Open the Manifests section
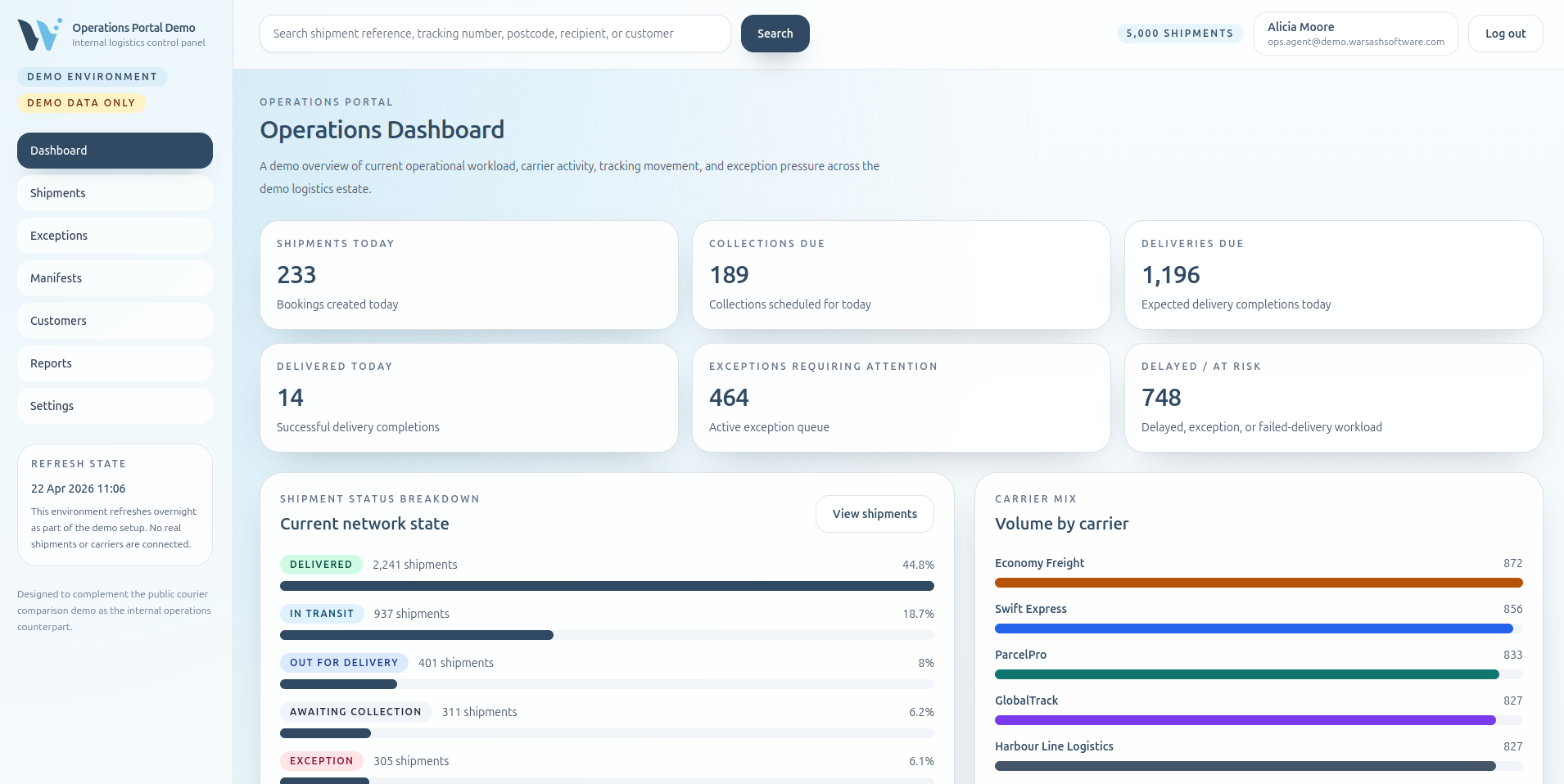 (x=115, y=278)
